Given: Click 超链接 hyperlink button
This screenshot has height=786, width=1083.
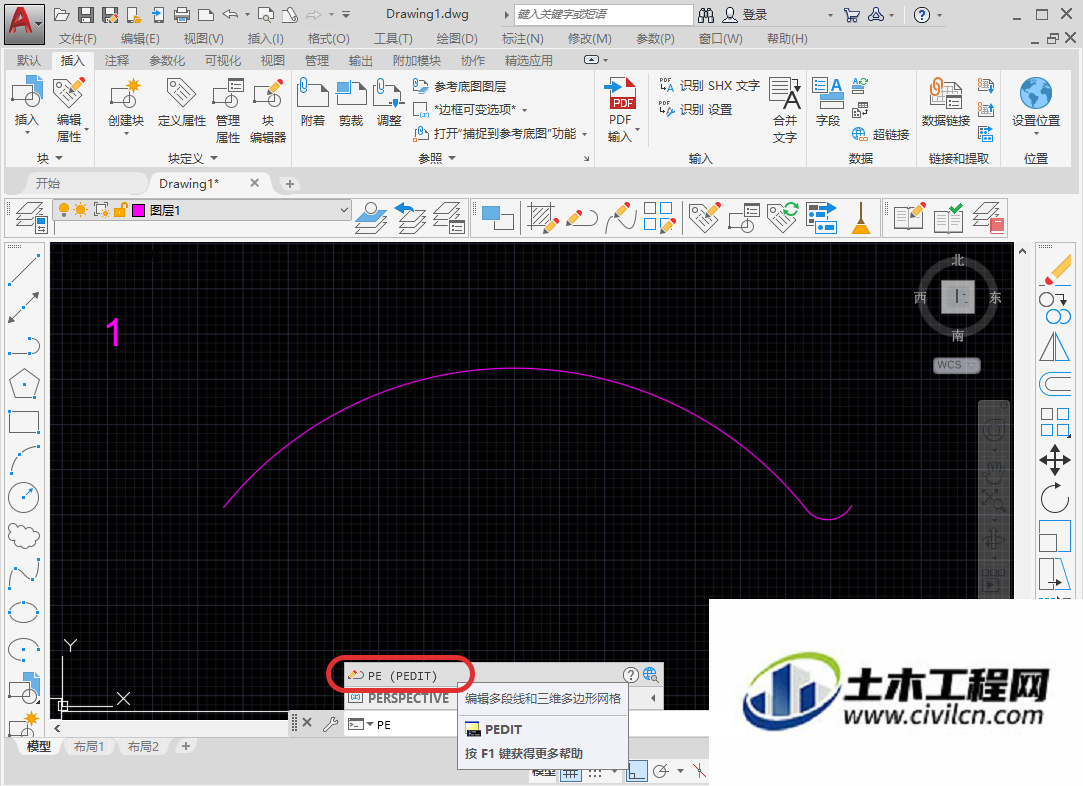Looking at the screenshot, I should coord(880,134).
